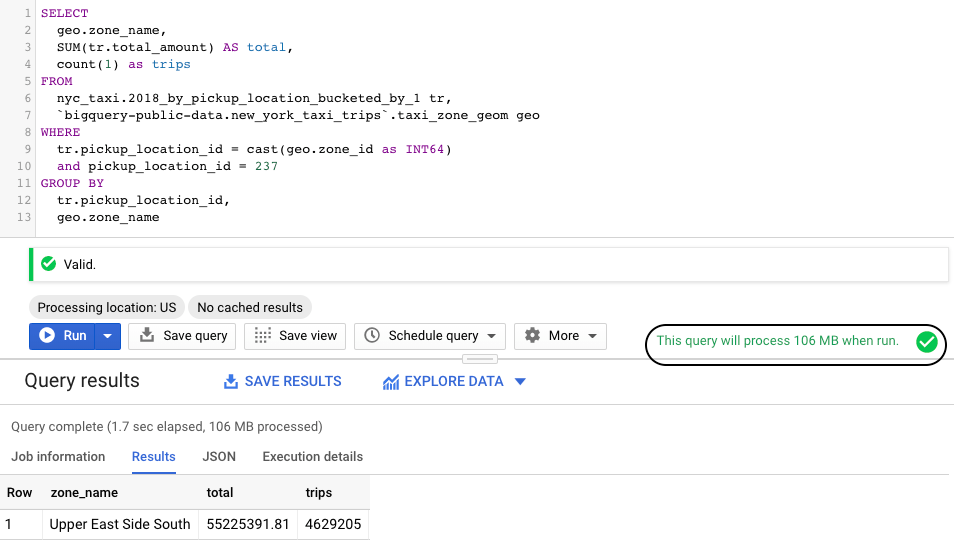Click the gear icon in More
Viewport: 954px width, 540px height.
(532, 336)
